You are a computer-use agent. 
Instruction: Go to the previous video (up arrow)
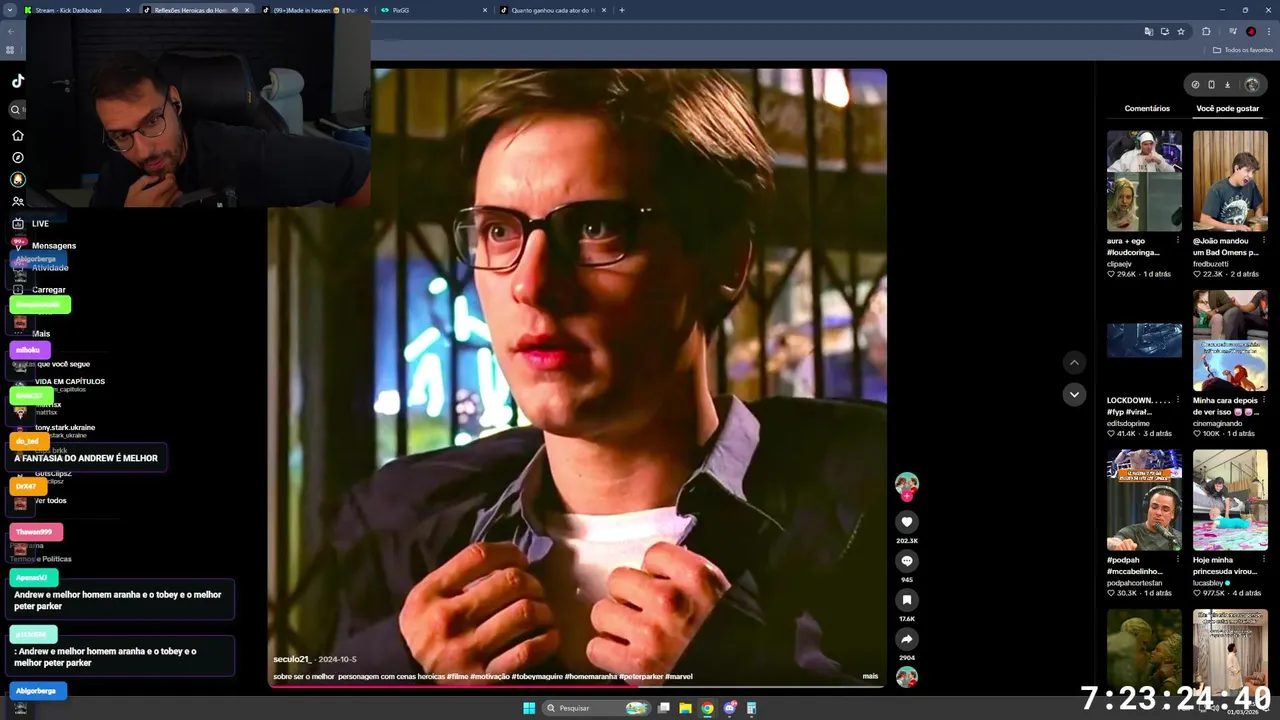click(x=1074, y=362)
